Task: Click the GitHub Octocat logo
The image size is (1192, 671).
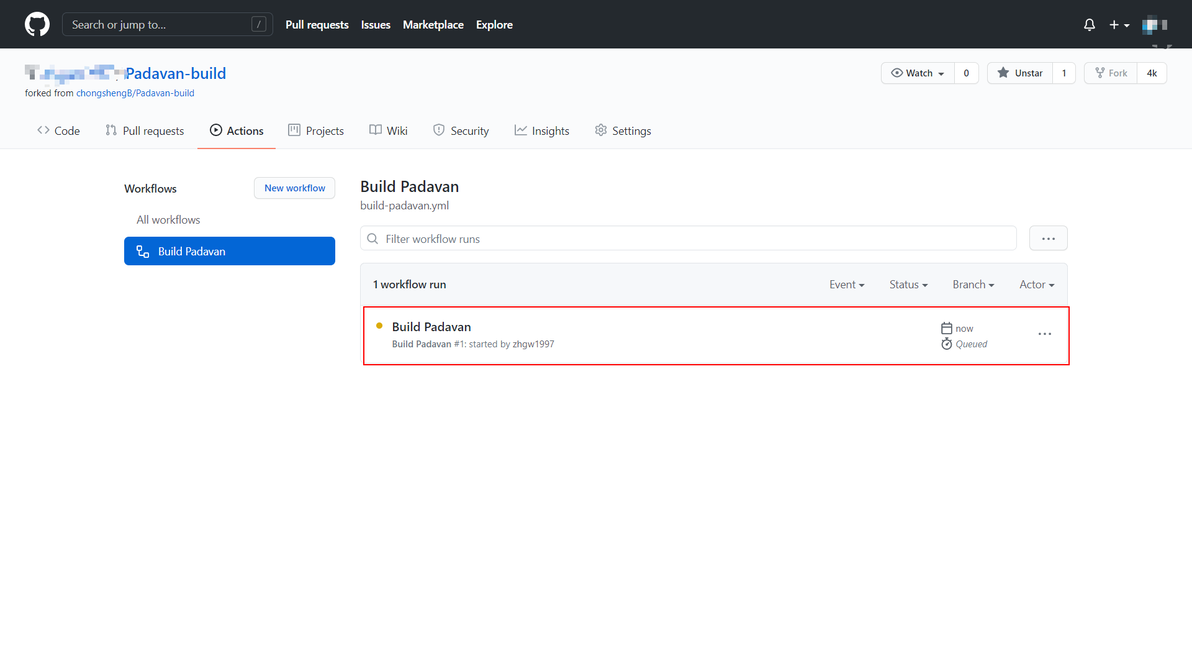Action: pos(37,24)
